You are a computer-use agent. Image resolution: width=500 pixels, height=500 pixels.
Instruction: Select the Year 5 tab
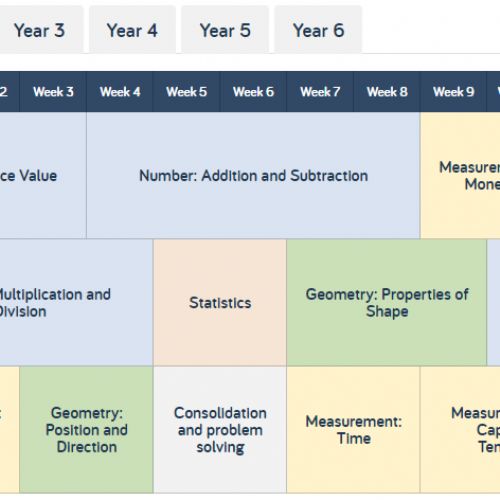tap(225, 30)
